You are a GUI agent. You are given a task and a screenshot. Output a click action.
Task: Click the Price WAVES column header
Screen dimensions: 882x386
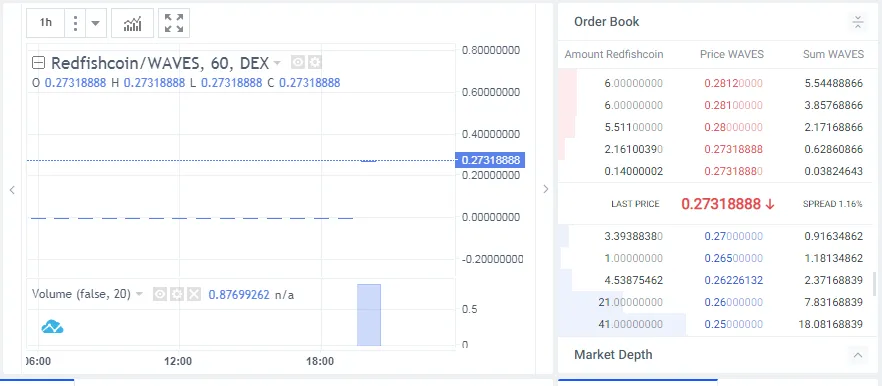point(732,55)
